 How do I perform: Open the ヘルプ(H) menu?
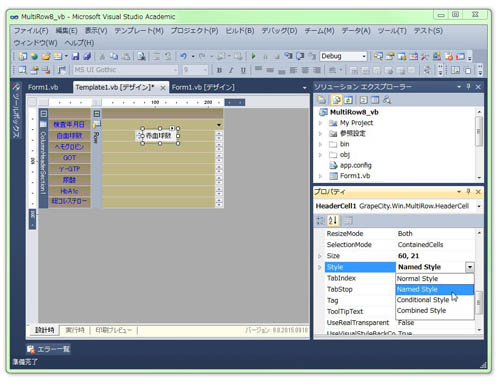click(x=79, y=43)
